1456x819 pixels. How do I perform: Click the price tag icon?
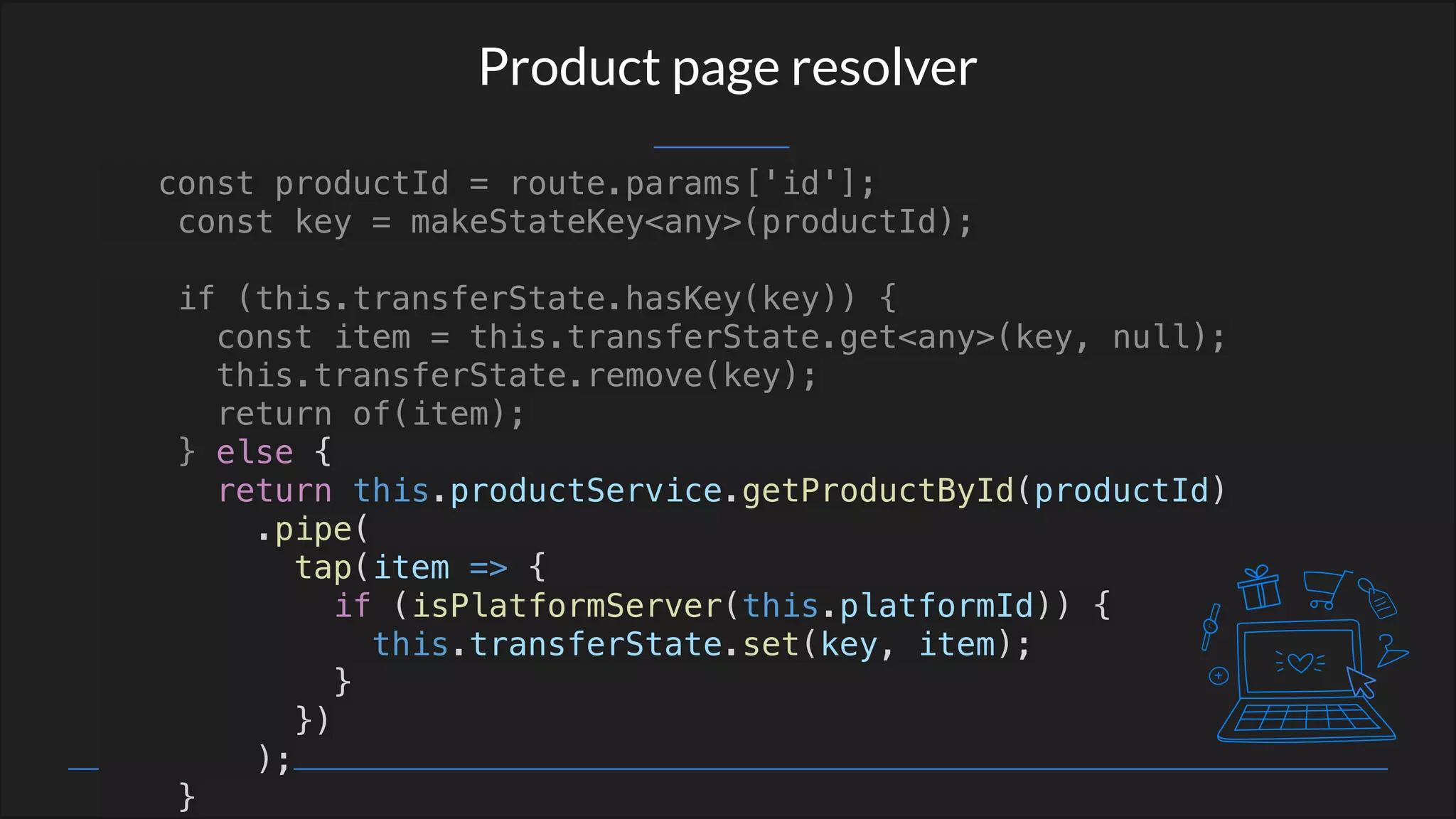pyautogui.click(x=1378, y=599)
